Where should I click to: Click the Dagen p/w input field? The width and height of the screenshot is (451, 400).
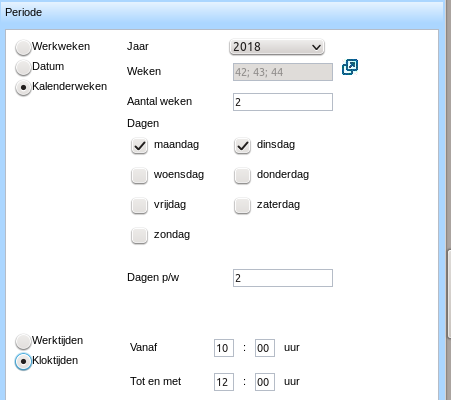coord(283,278)
